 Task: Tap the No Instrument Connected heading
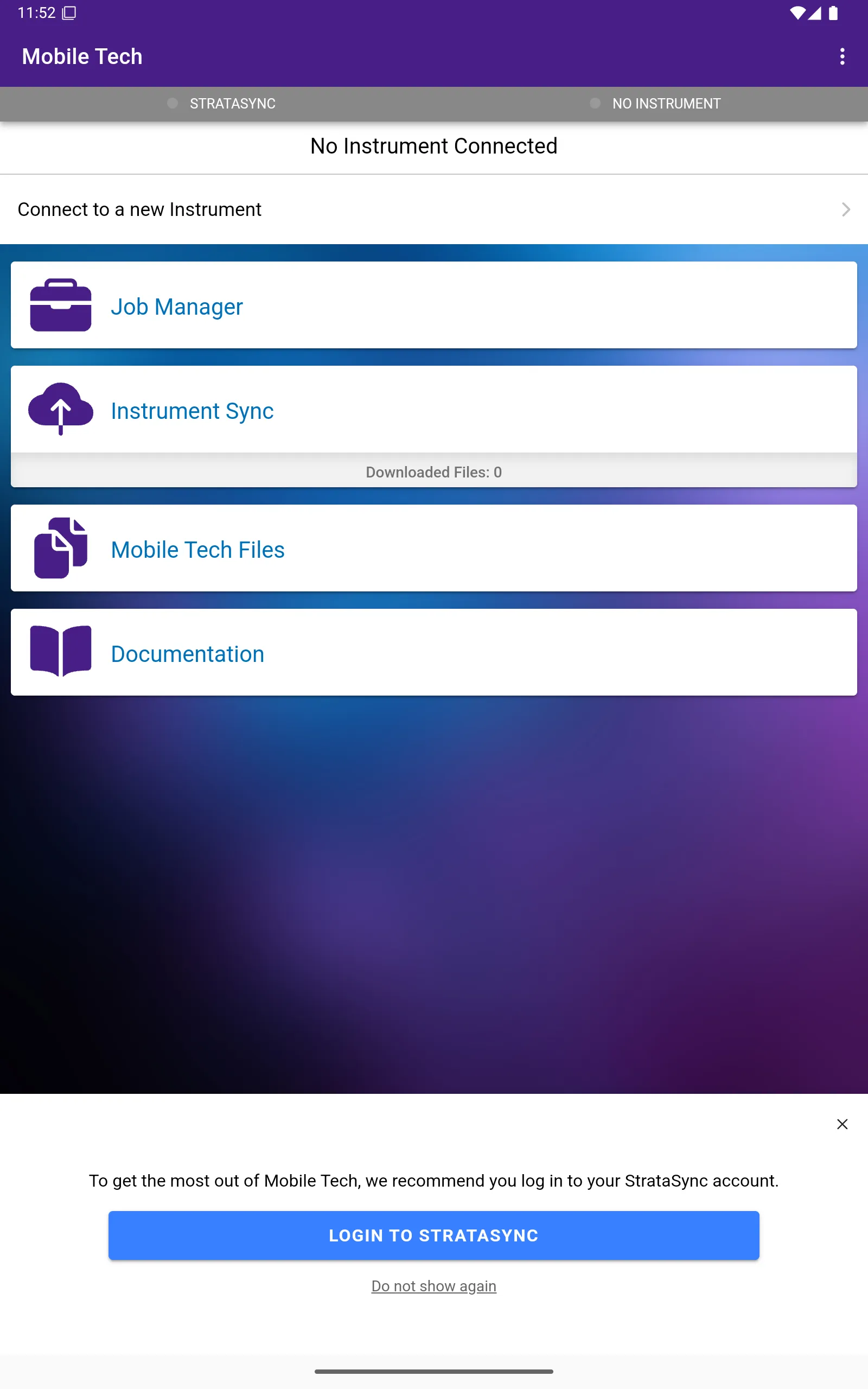(434, 146)
